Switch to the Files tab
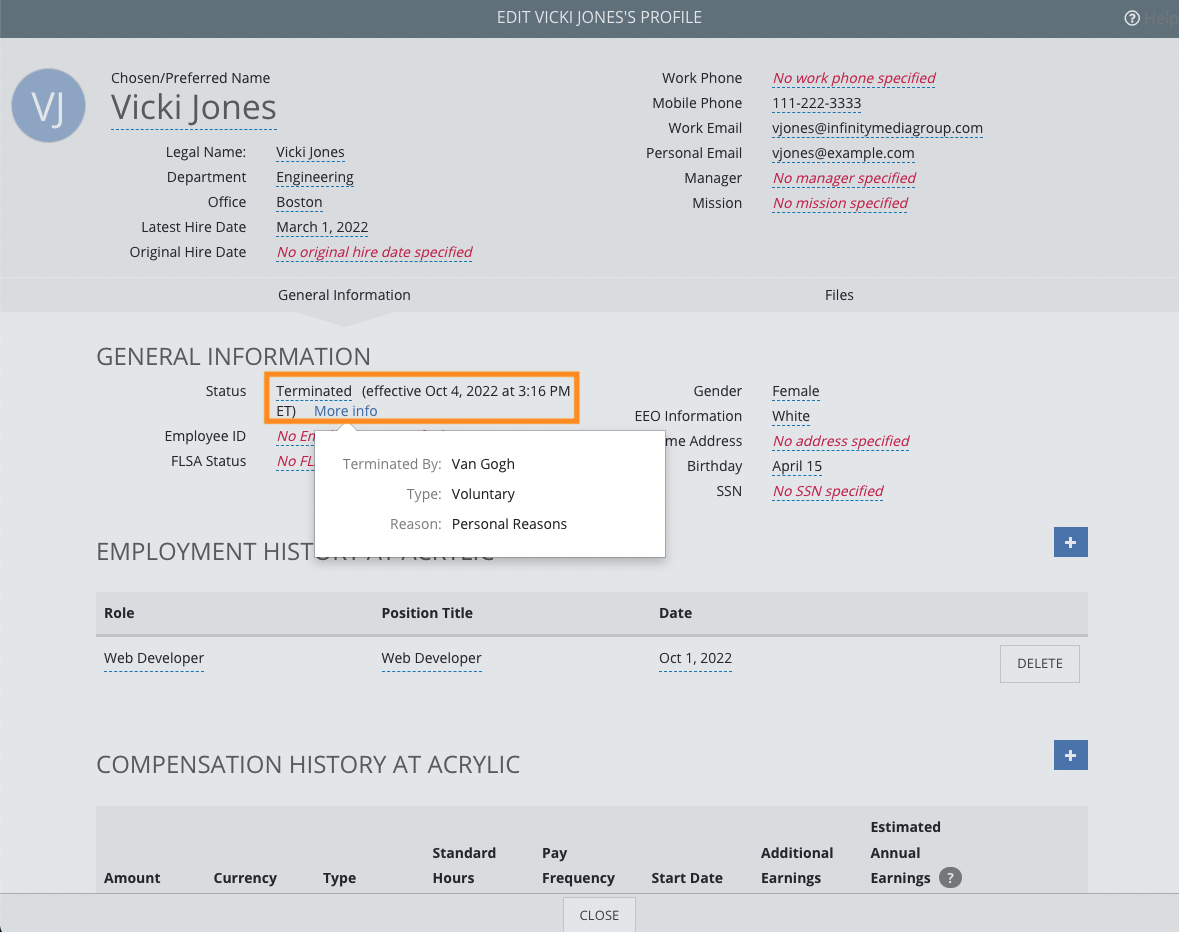The width and height of the screenshot is (1179, 932). [x=838, y=295]
